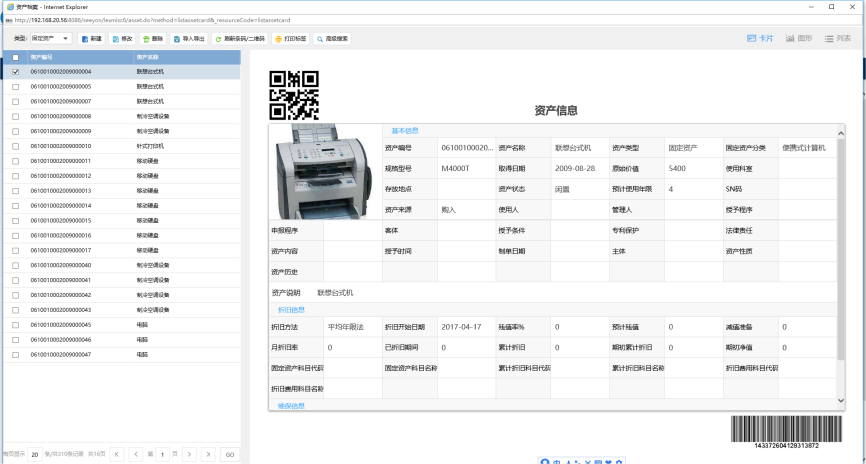Click the printer thumbnail photo

[x=324, y=173]
